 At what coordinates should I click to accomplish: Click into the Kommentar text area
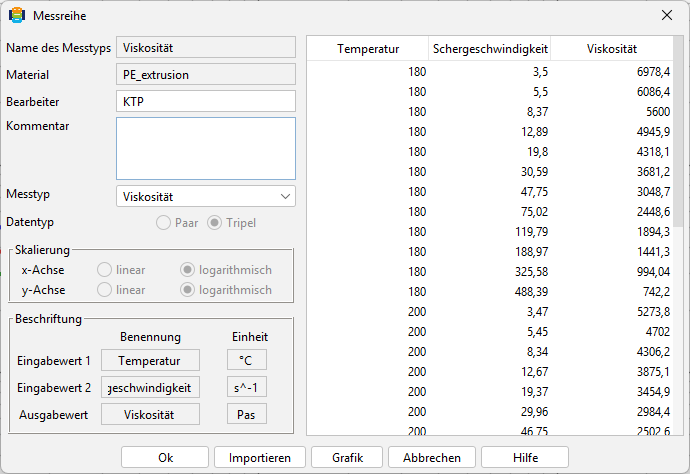click(x=206, y=148)
